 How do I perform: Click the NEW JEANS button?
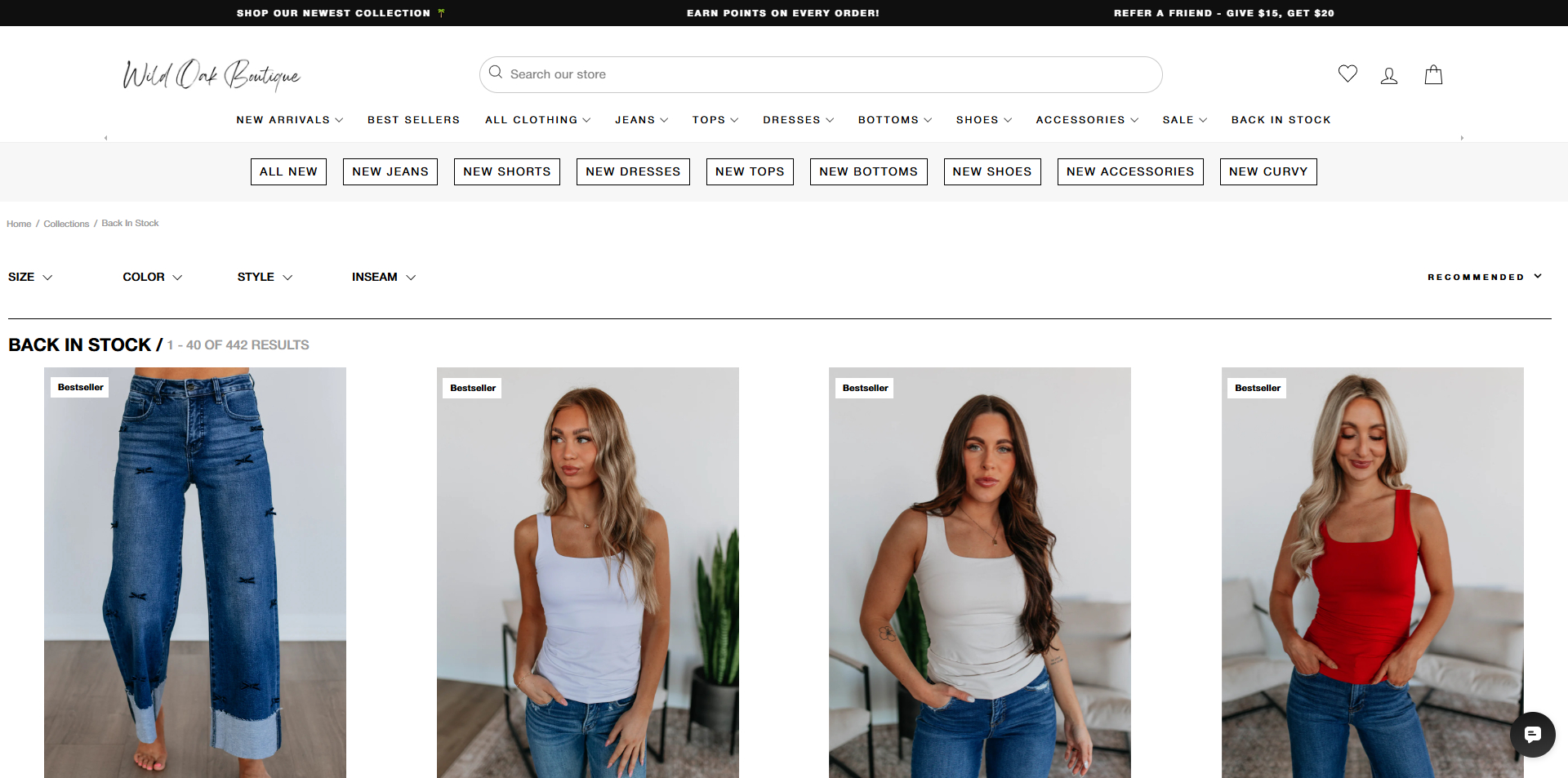(x=390, y=171)
